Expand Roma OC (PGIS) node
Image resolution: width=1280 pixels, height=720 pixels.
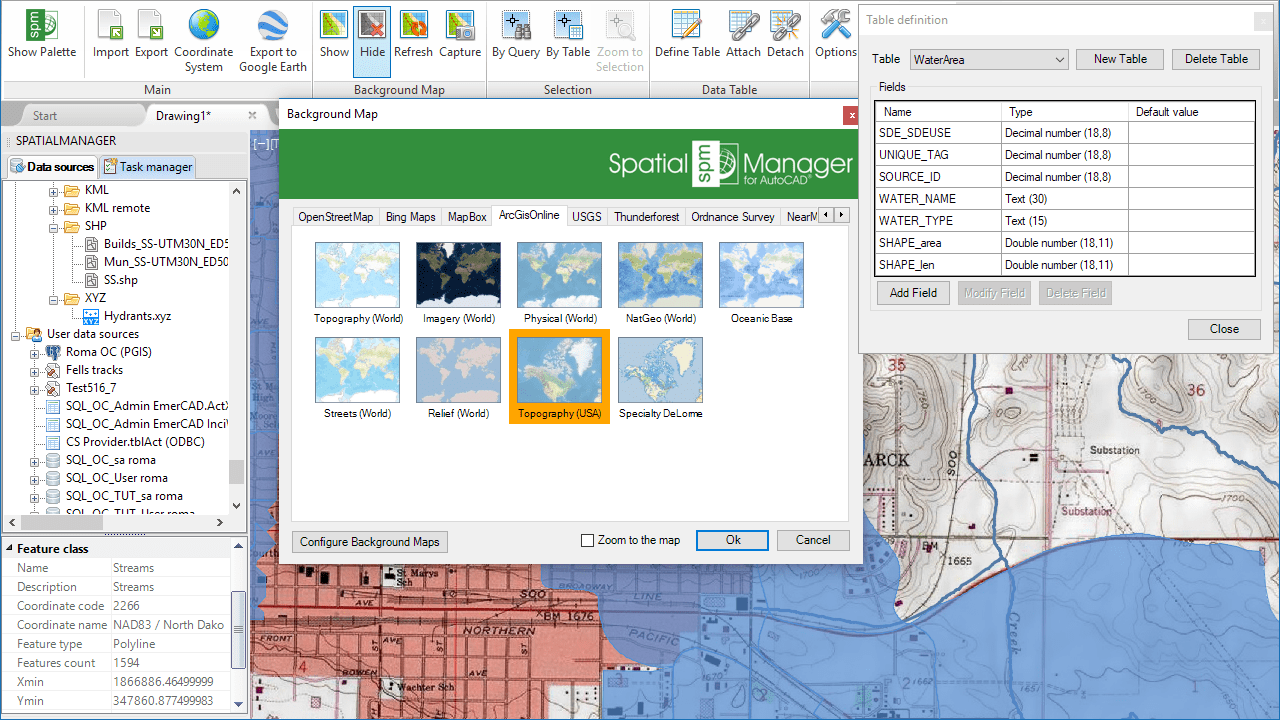pos(35,352)
